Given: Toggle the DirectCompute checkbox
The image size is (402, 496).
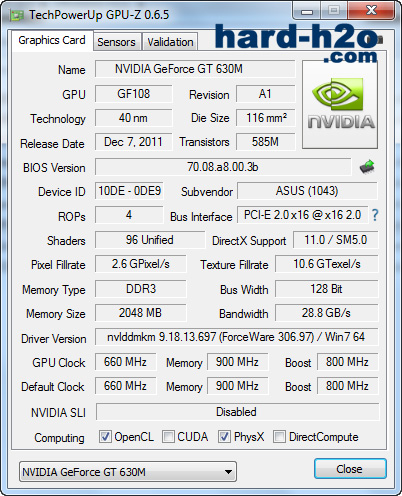Looking at the screenshot, I should (279, 436).
